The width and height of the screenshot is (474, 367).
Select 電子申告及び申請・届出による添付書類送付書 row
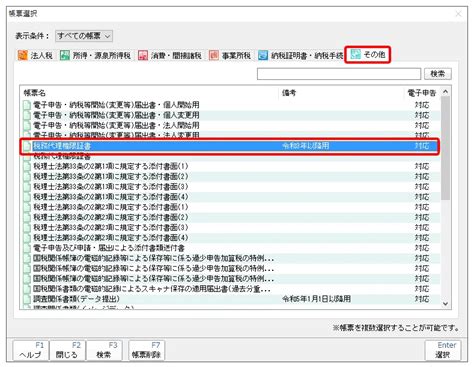[x=230, y=248]
